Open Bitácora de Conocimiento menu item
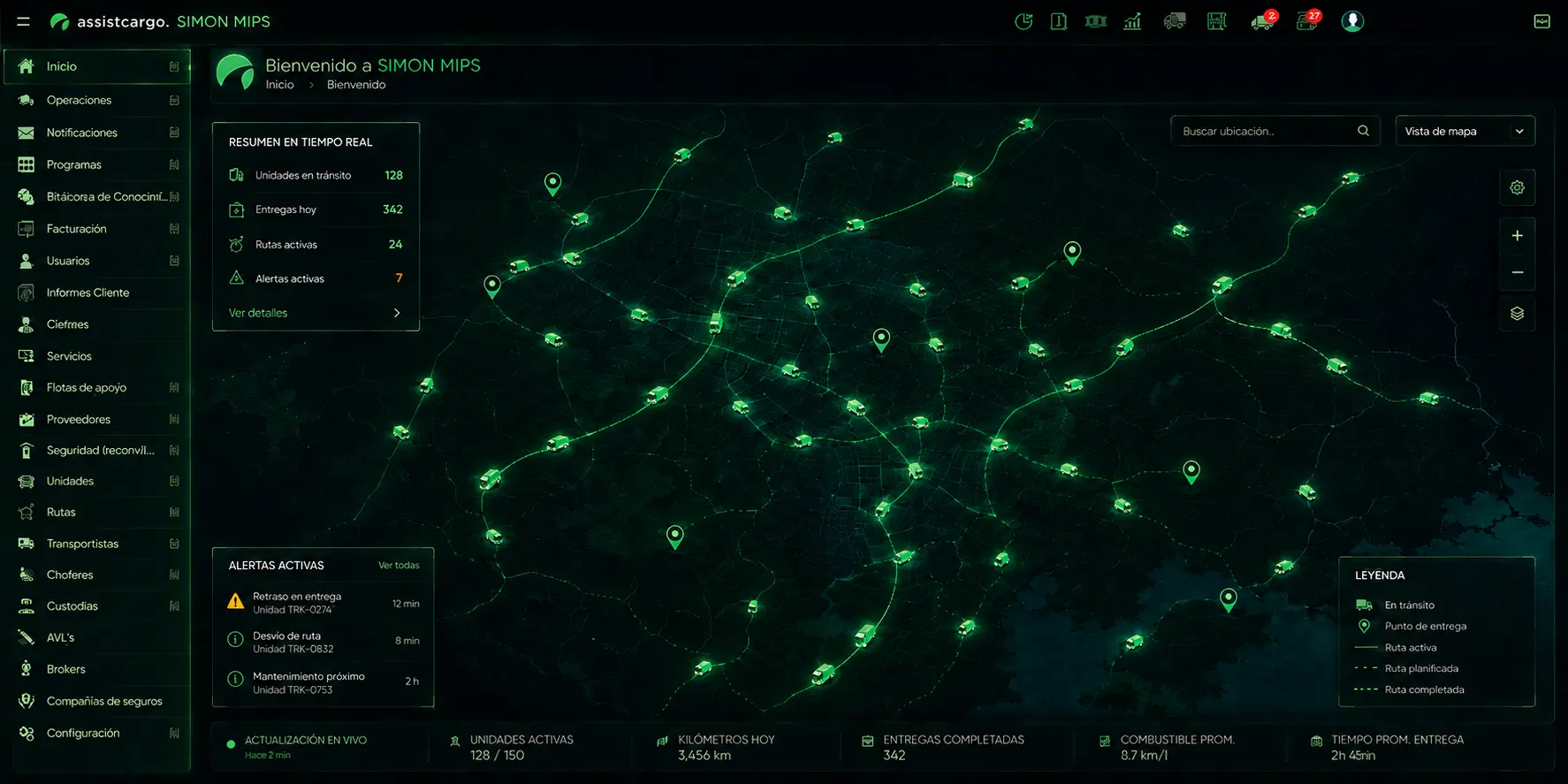 coord(97,196)
